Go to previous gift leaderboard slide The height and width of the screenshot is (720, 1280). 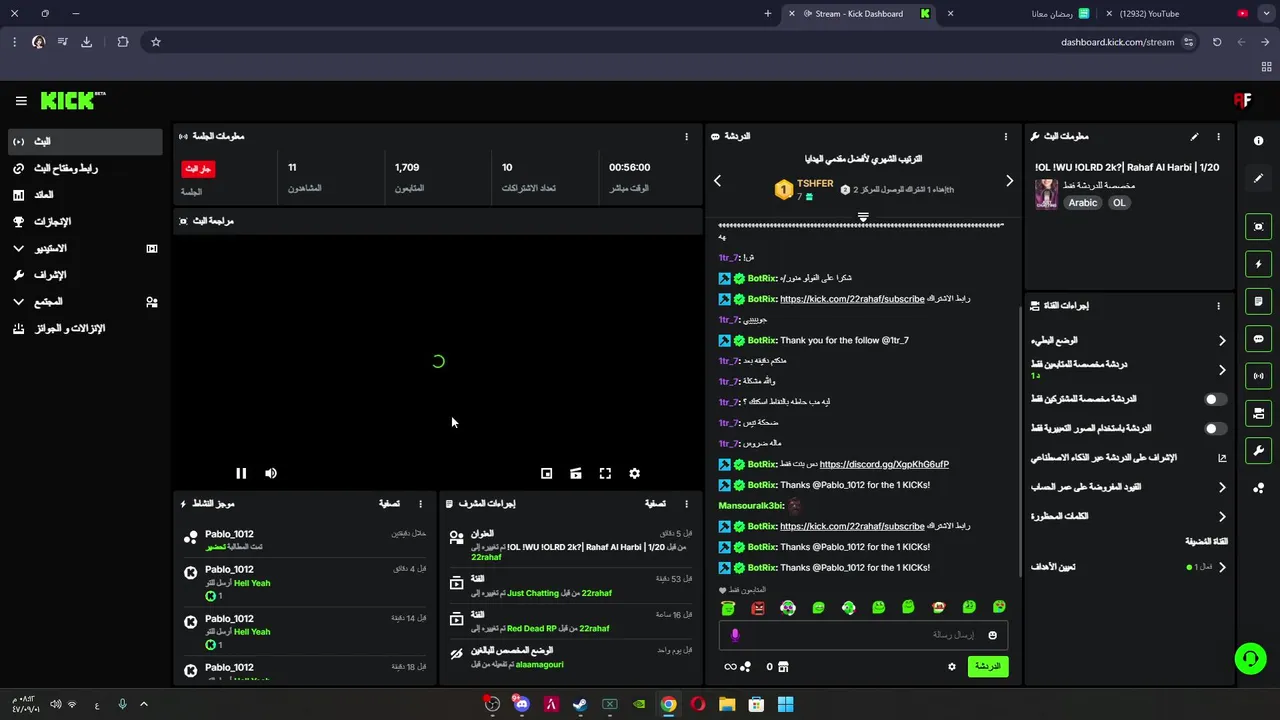717,181
